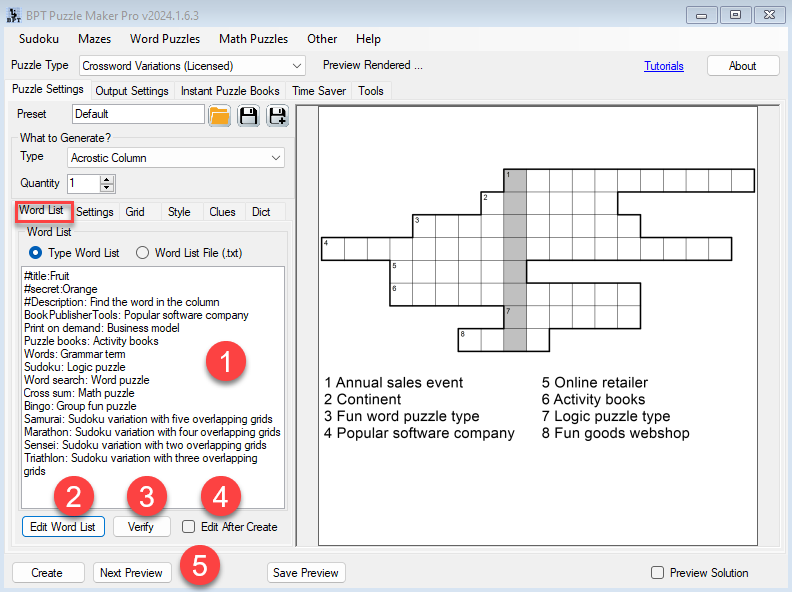Expand the Puzzle Type dropdown
The height and width of the screenshot is (592, 792).
(x=296, y=66)
